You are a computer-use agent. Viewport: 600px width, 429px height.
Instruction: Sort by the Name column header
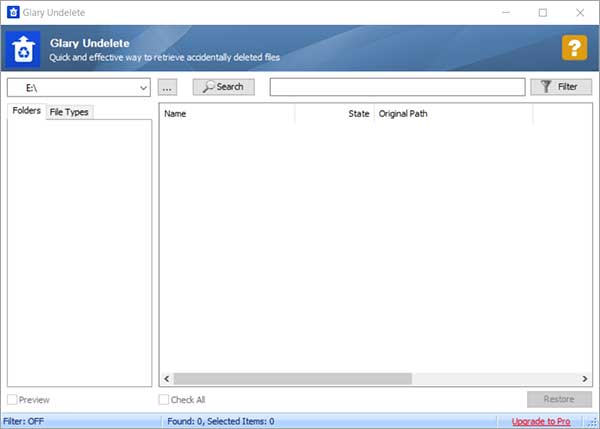(x=227, y=114)
